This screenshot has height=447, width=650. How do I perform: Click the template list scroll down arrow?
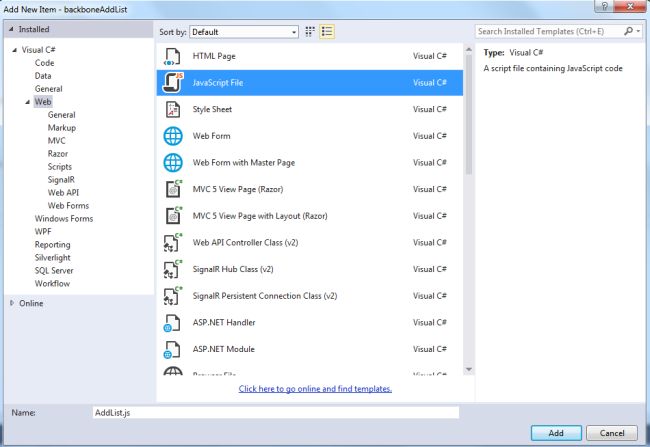point(469,369)
